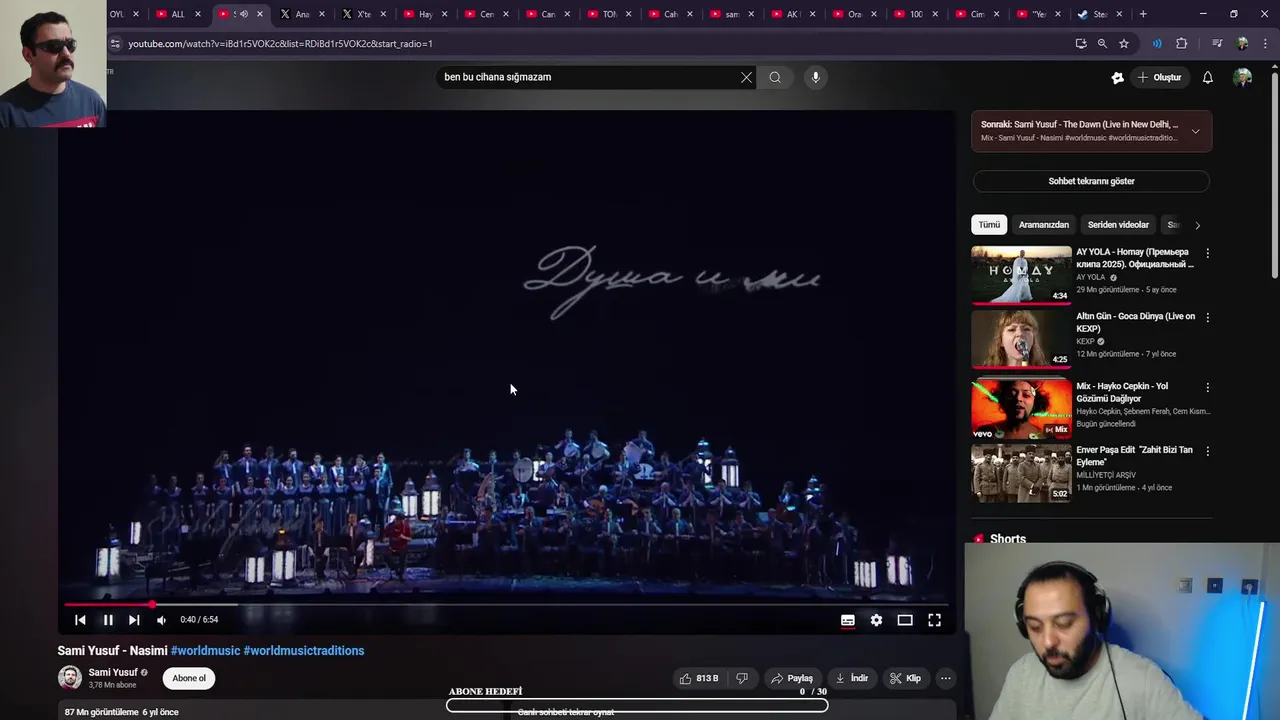The height and width of the screenshot is (720, 1280).
Task: Switch to the Steam browser tab
Action: coord(1100,14)
